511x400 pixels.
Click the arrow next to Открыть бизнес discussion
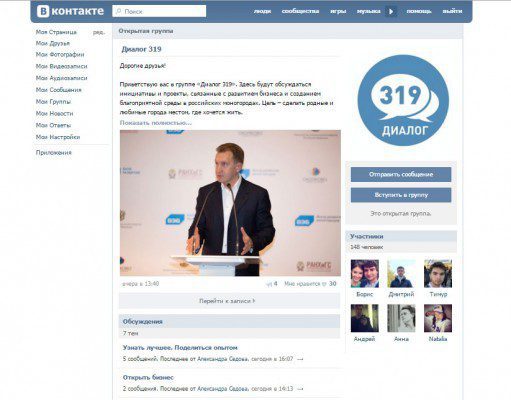(x=300, y=389)
